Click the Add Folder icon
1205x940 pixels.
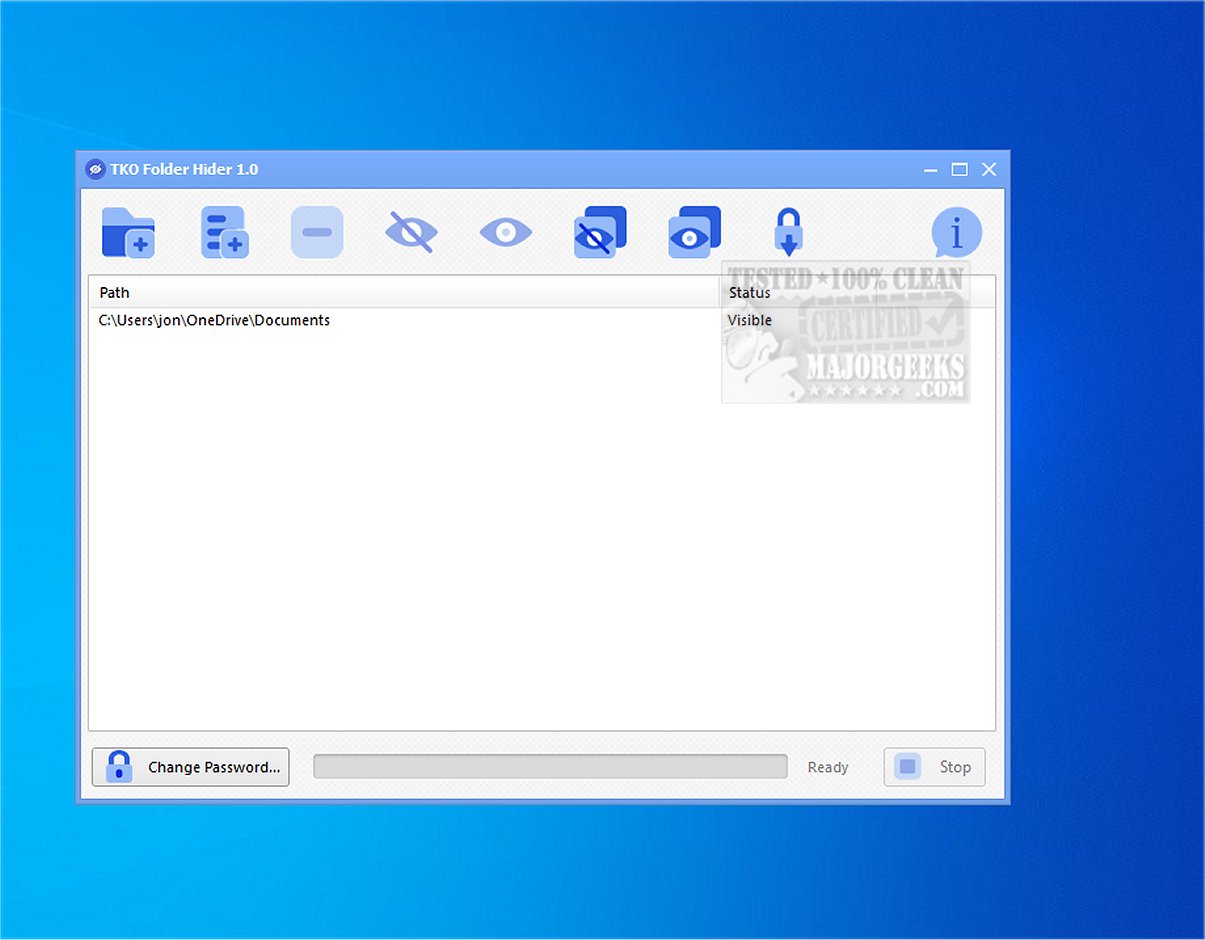point(128,233)
